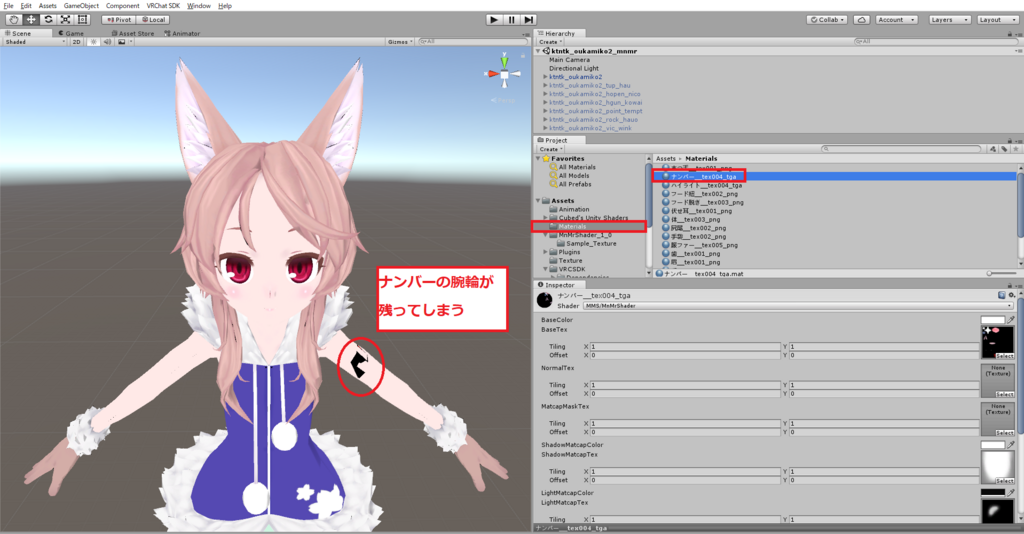Select the Rect transform tool

pos(82,20)
